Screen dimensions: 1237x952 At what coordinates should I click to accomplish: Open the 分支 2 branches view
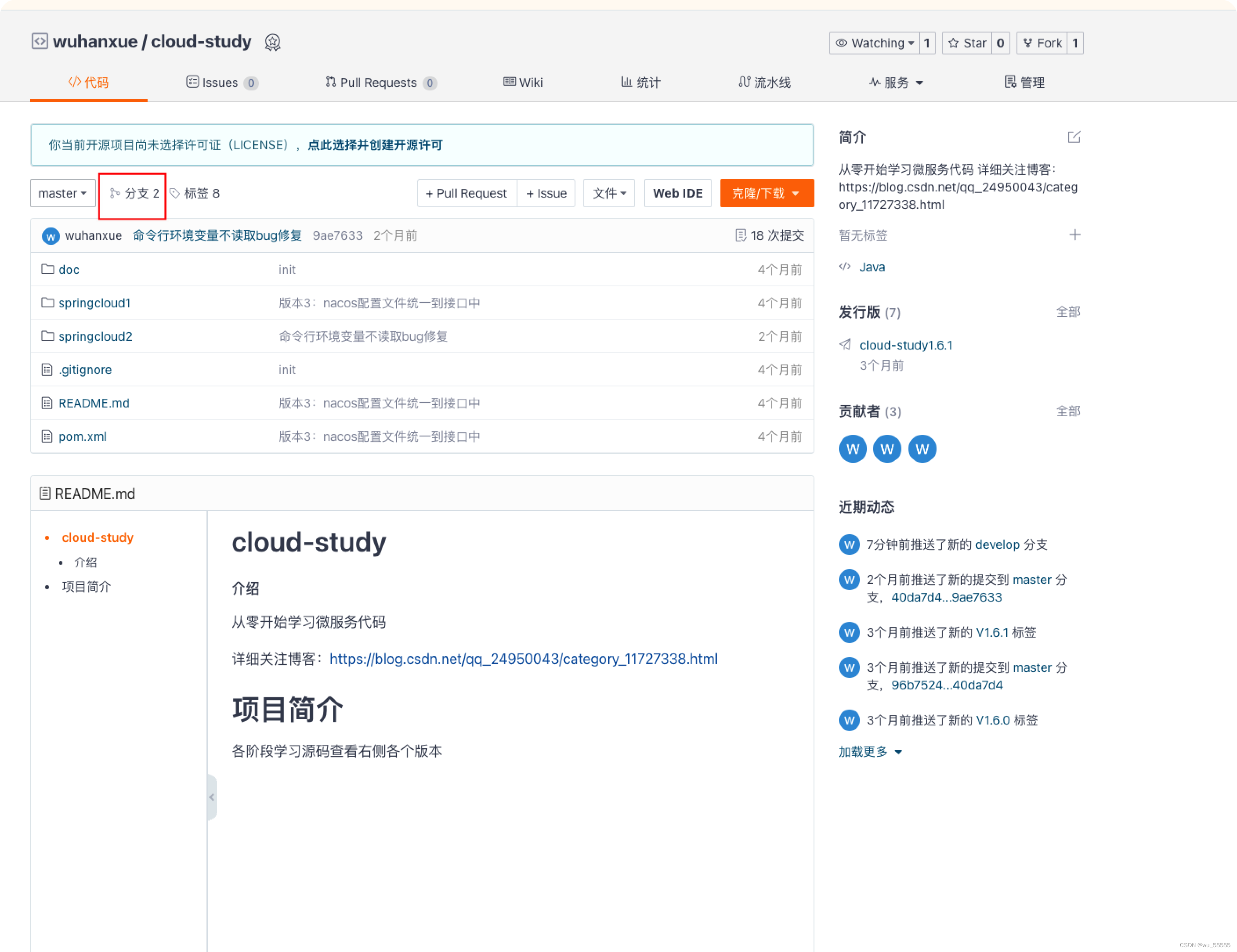(x=133, y=193)
